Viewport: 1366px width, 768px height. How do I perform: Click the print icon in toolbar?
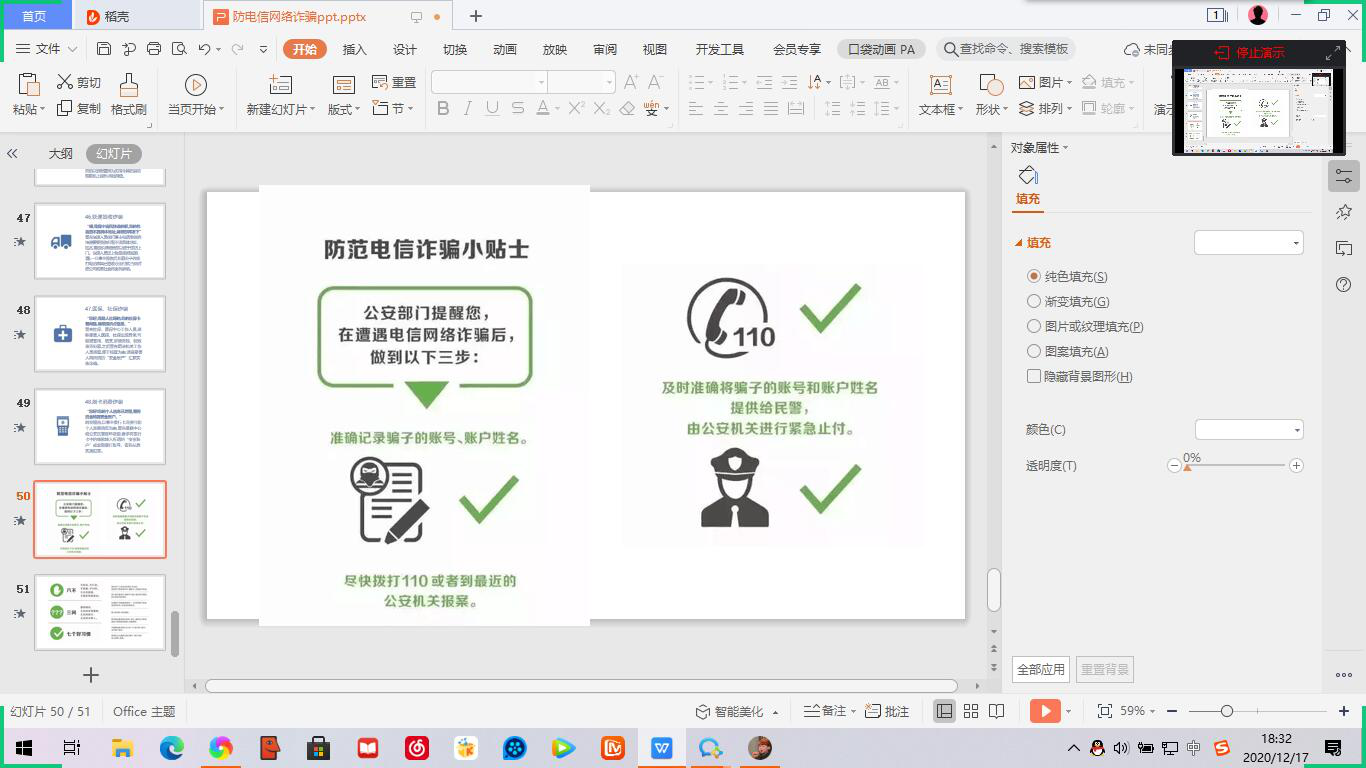(x=154, y=49)
